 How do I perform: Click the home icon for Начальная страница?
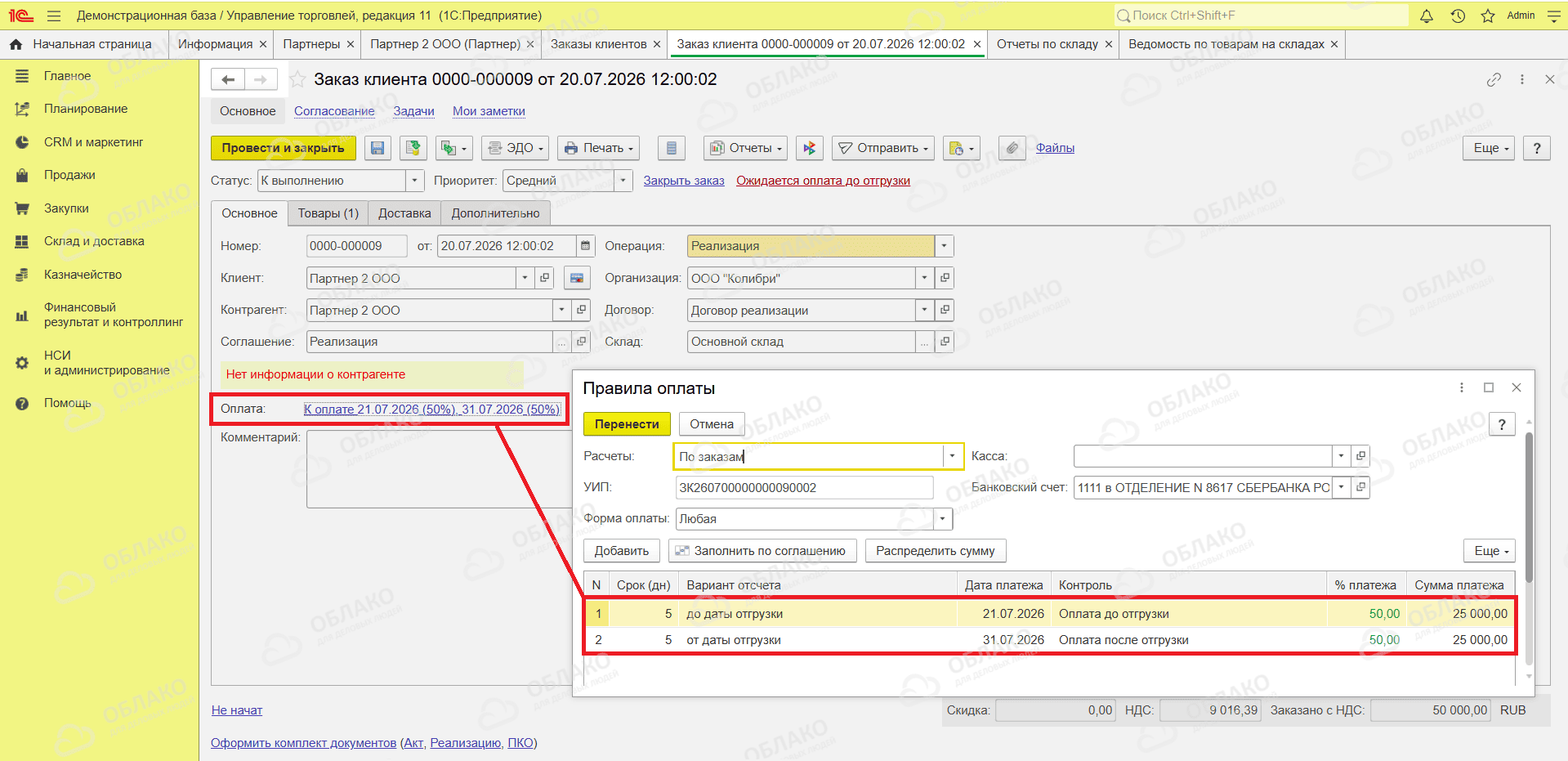16,44
